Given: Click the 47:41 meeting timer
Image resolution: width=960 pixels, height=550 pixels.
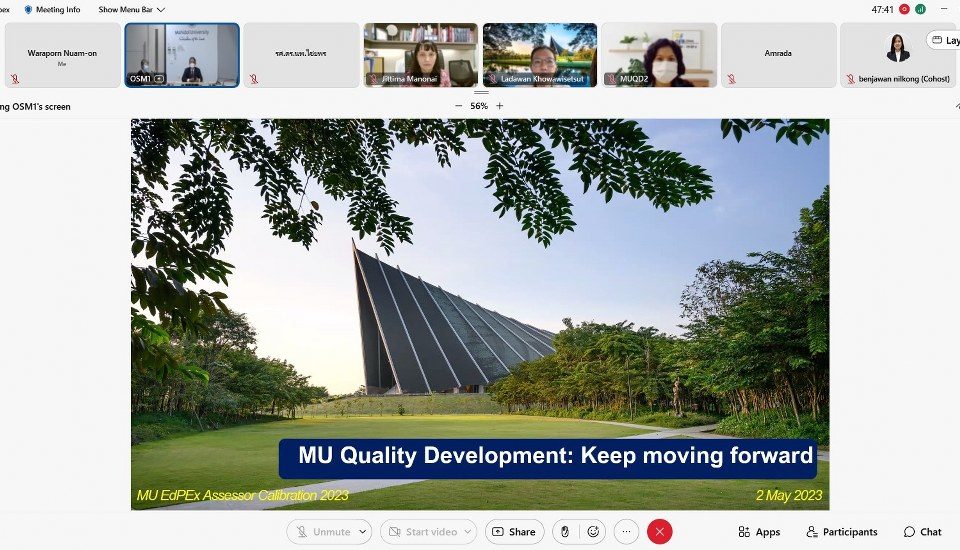Looking at the screenshot, I should tap(882, 9).
